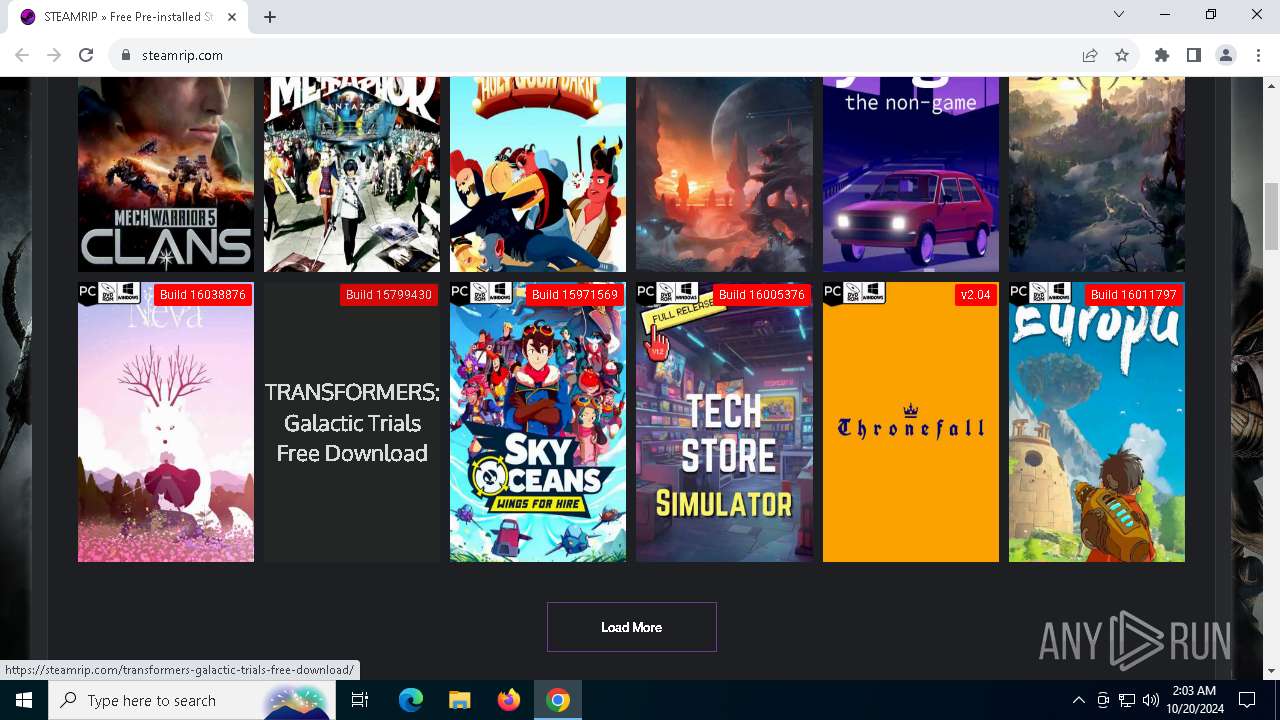Open Transformers Galactic Trials Free Download

tap(352, 423)
